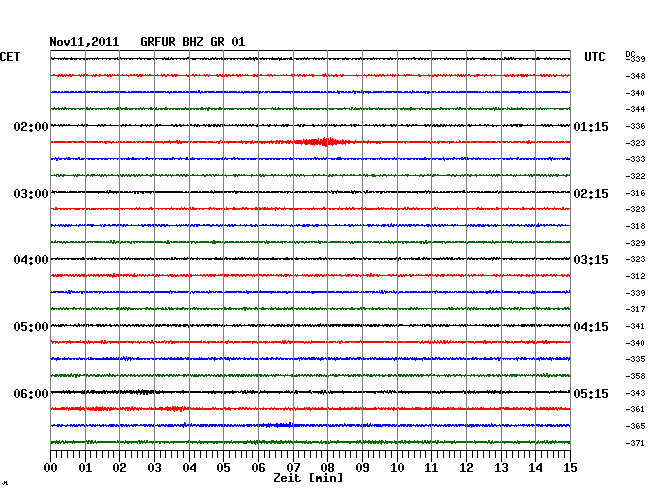Click the 05:15 UTC time label
Viewport: 650px width, 494px height.
(591, 393)
